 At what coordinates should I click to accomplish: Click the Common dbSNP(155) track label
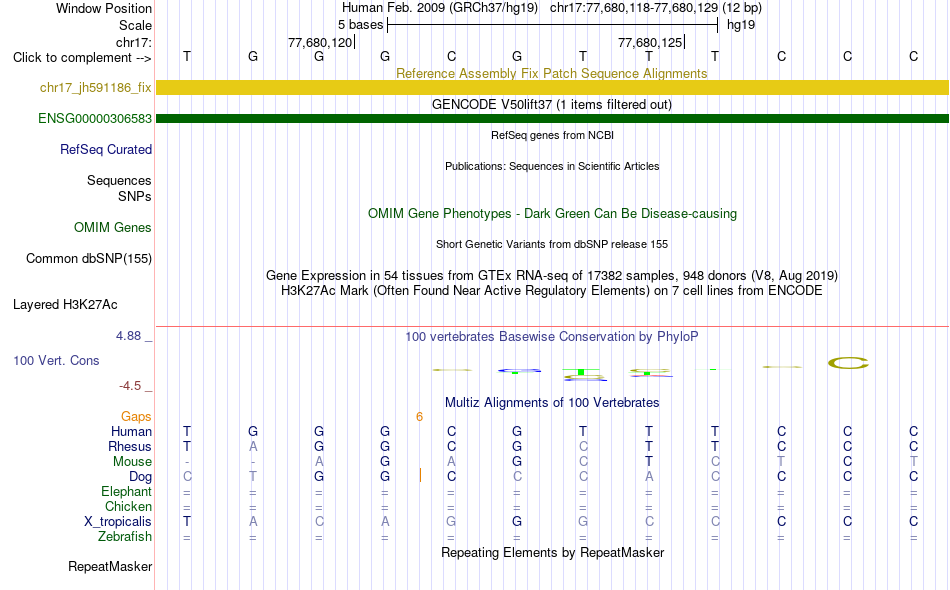[89, 258]
